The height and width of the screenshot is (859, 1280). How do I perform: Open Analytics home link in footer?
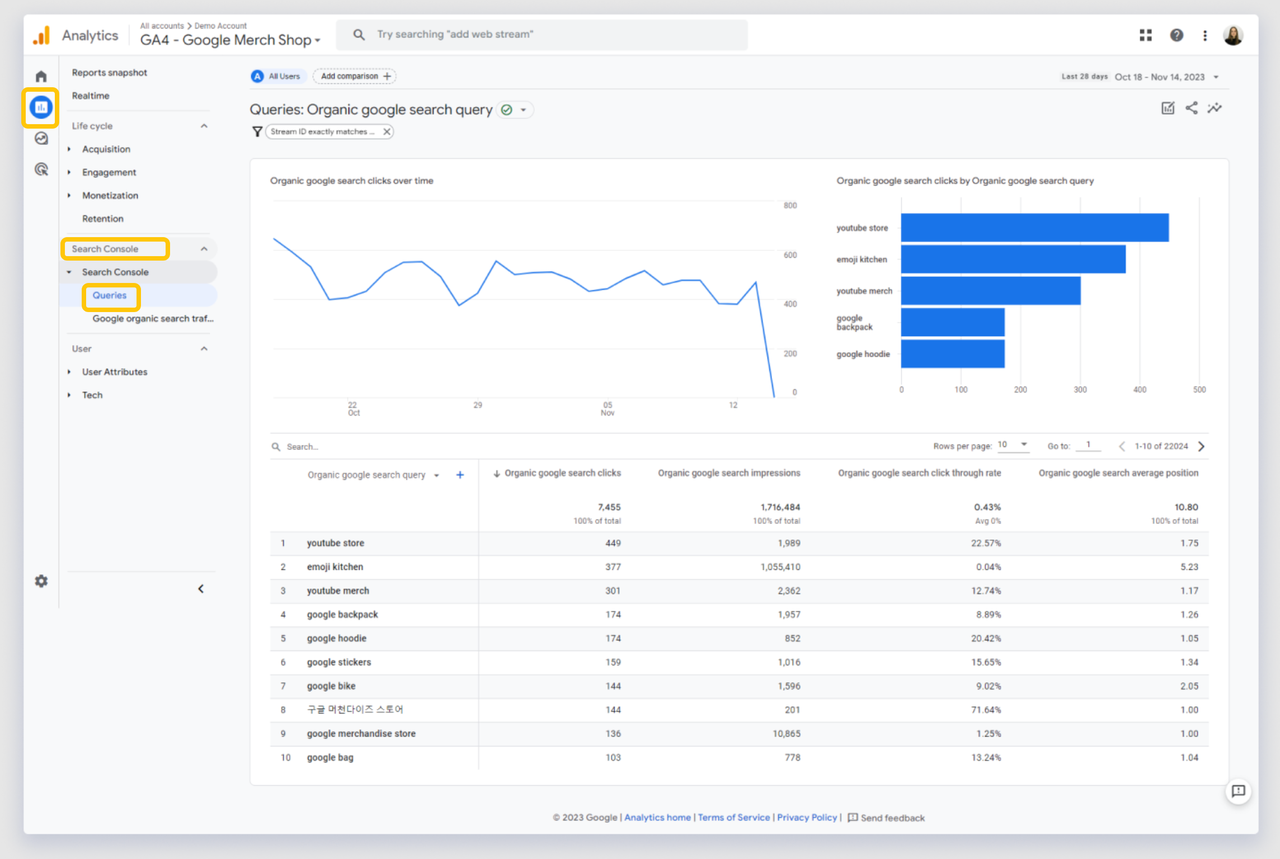657,818
